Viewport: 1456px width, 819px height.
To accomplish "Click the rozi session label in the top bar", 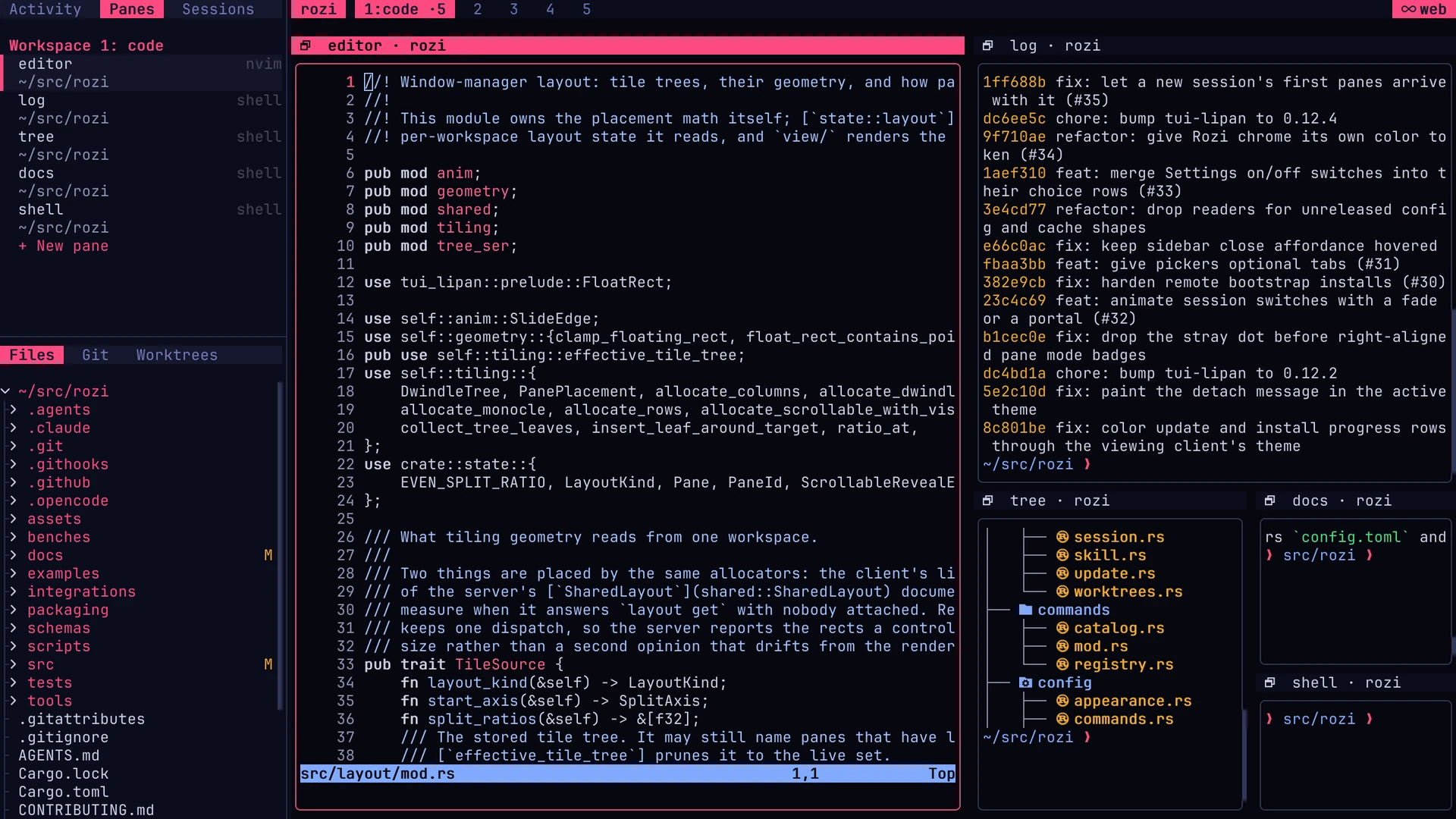I will [318, 9].
